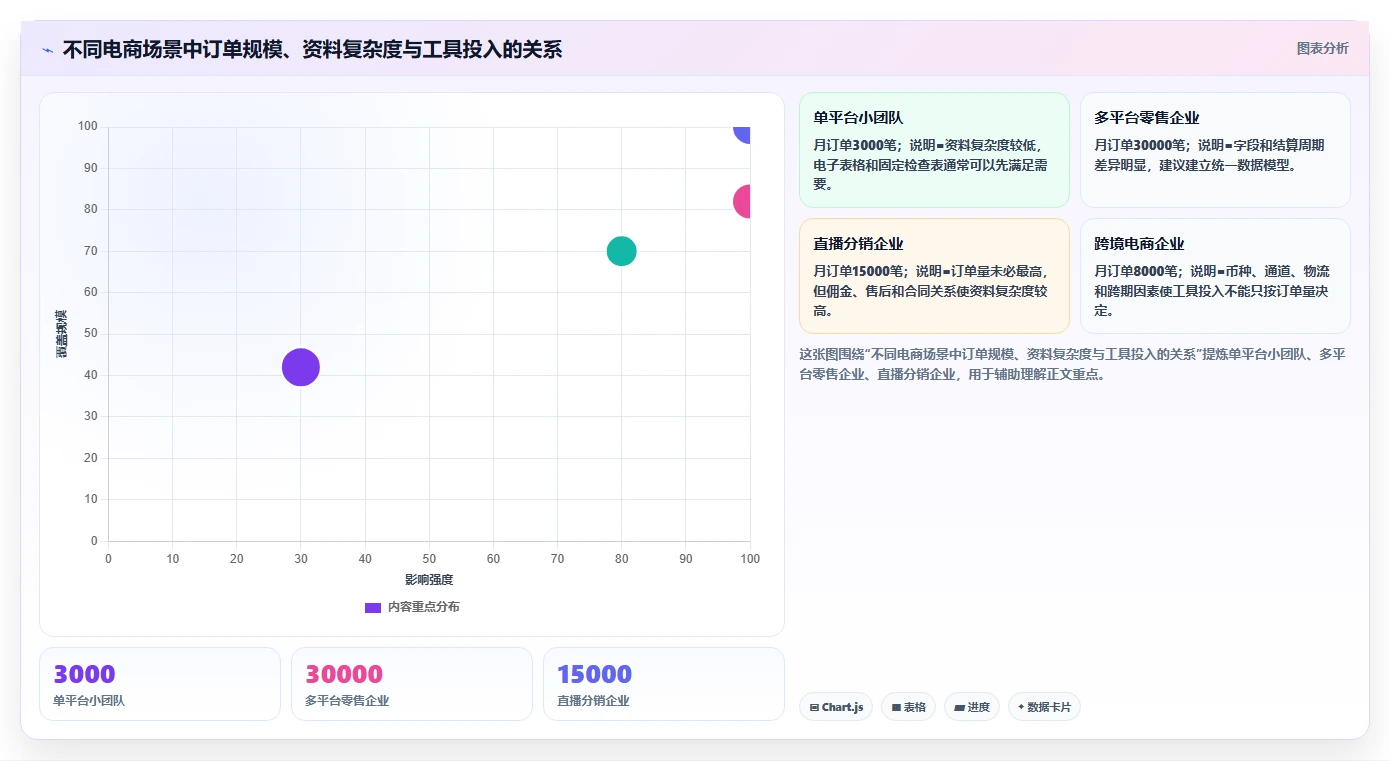Click the 表格 chip icon
The height and width of the screenshot is (761, 1390).
point(896,707)
